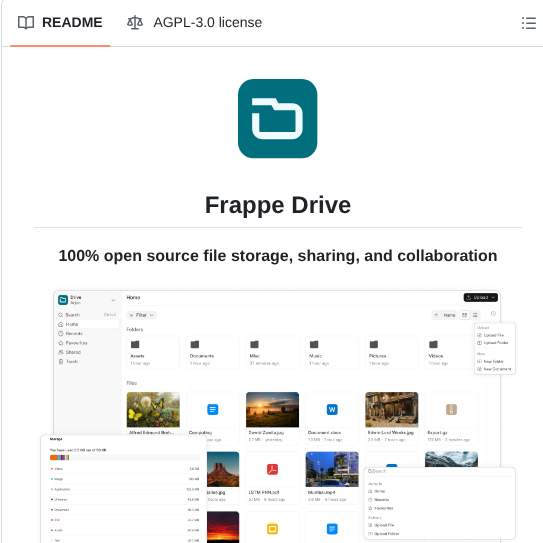Select Favourites in the search popup
The height and width of the screenshot is (543, 543).
440,508
